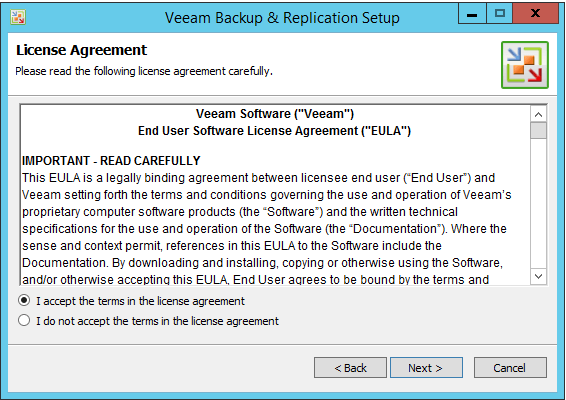Click the EULA scrollbar down arrow

[538, 277]
